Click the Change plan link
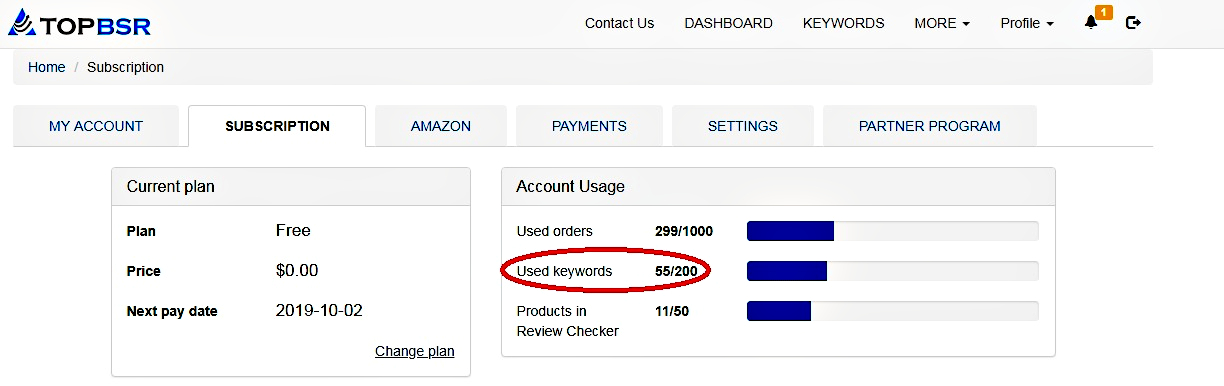Image resolution: width=1224 pixels, height=386 pixels. [414, 351]
